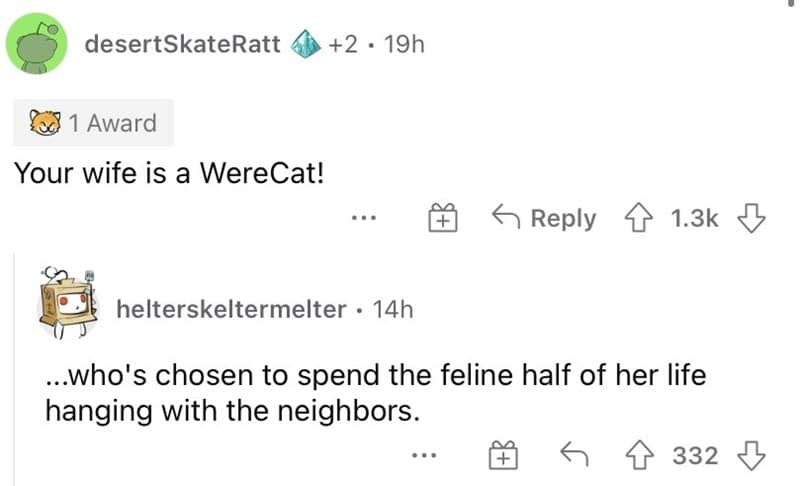Reply to the WereCat comment
The width and height of the screenshot is (800, 486).
coord(545,218)
